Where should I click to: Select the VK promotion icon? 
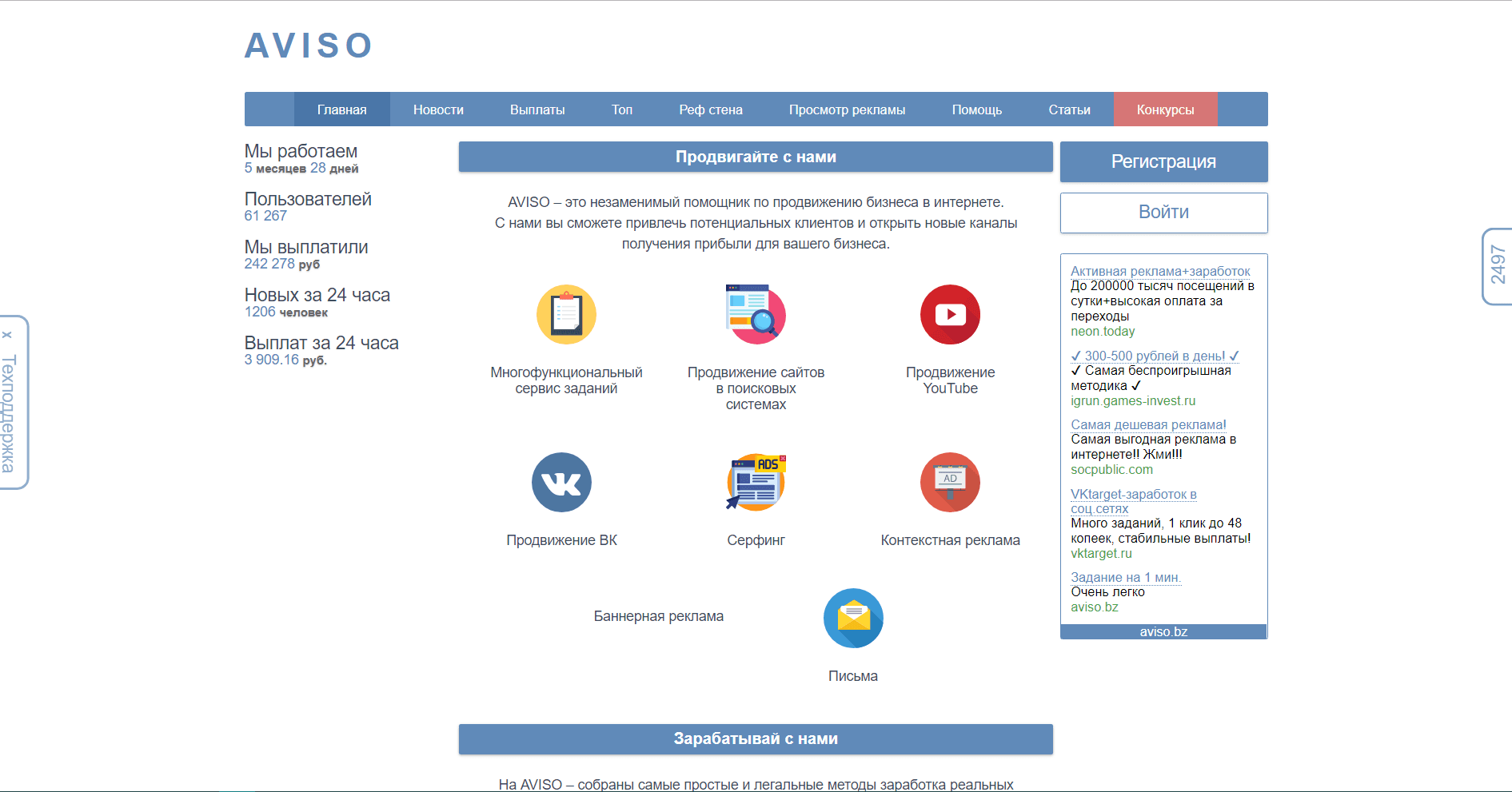pyautogui.click(x=561, y=483)
